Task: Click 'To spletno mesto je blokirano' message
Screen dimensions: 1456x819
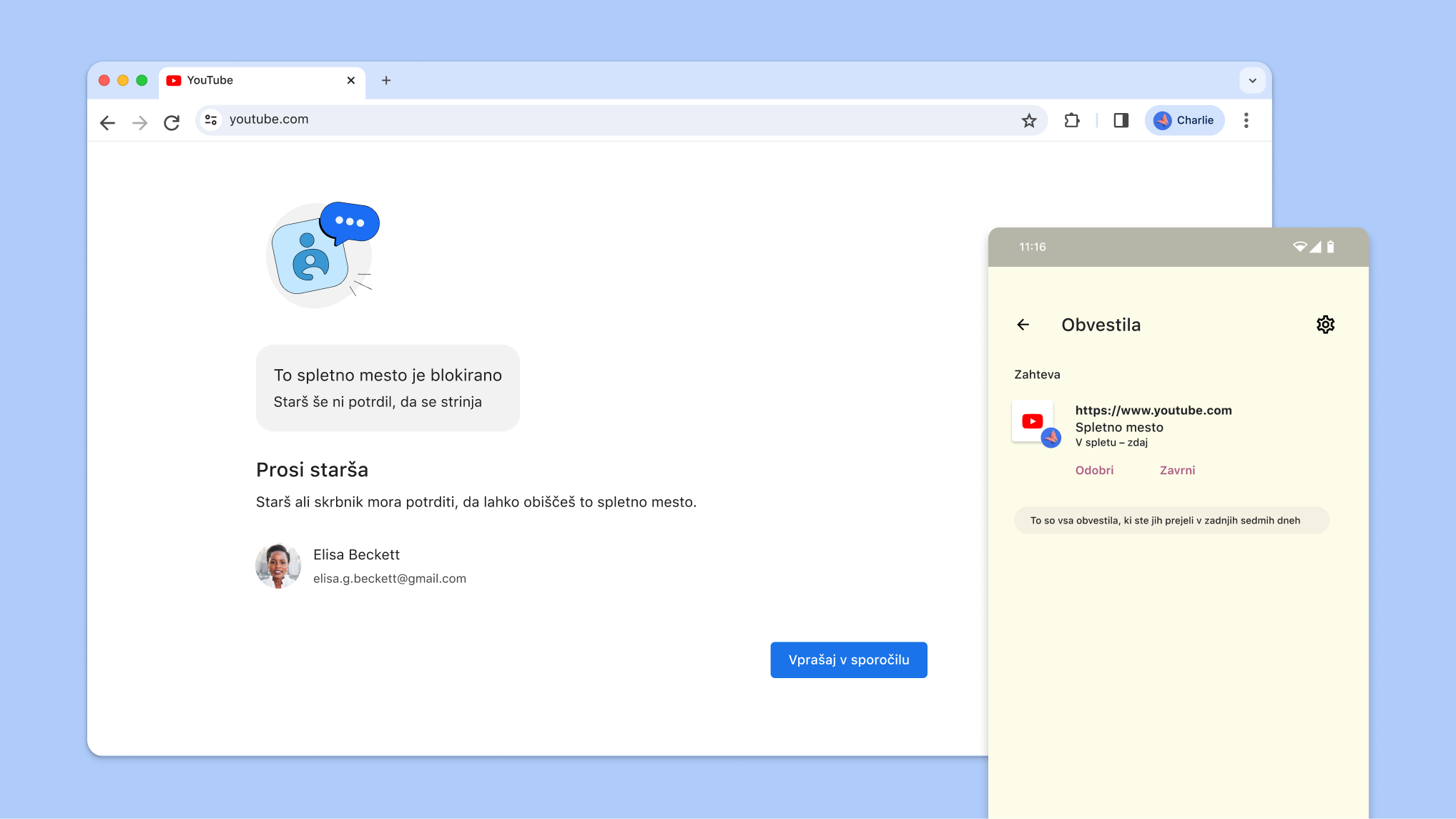Action: tap(388, 375)
